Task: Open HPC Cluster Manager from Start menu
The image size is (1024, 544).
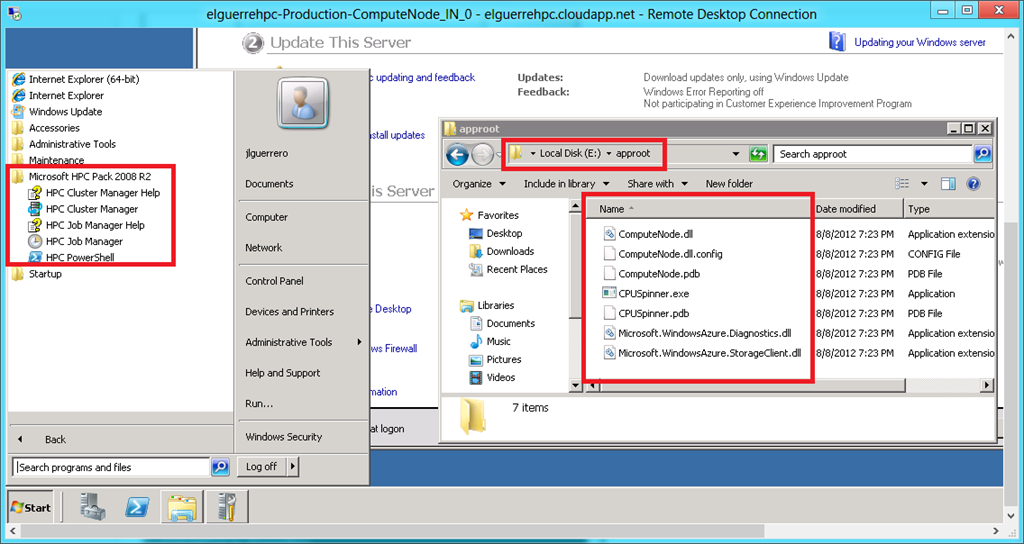Action: (x=92, y=209)
